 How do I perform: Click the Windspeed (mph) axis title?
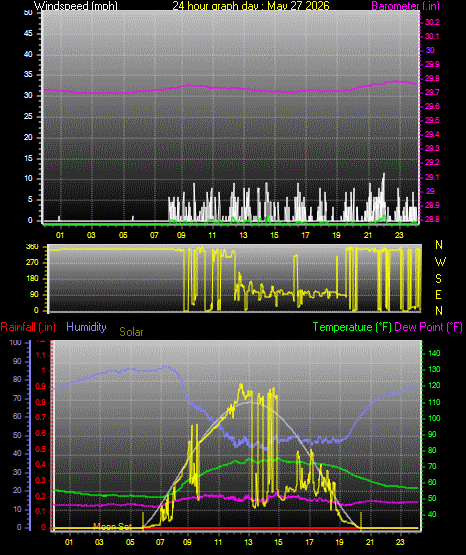coord(76,6)
